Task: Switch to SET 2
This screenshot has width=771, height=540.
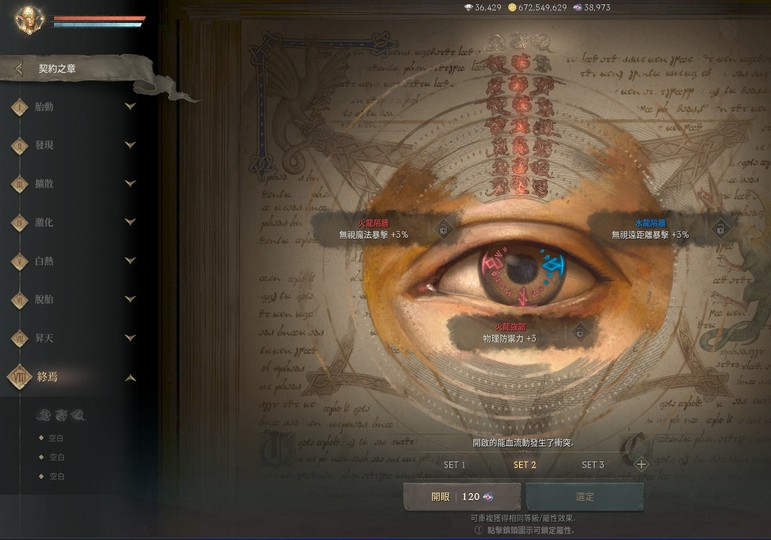Action: [525, 465]
